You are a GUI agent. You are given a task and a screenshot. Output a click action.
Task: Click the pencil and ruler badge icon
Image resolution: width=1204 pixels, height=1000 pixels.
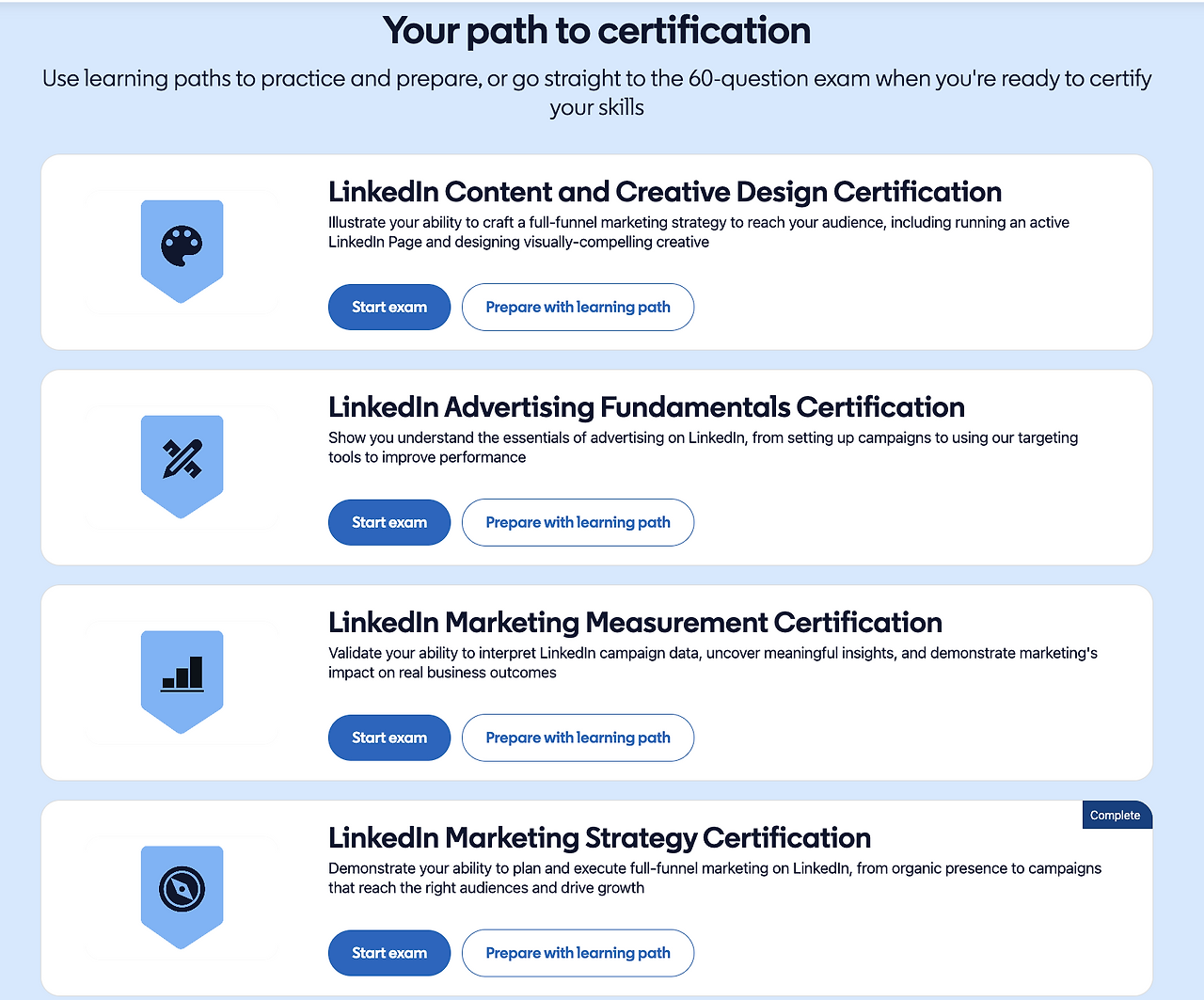click(182, 467)
